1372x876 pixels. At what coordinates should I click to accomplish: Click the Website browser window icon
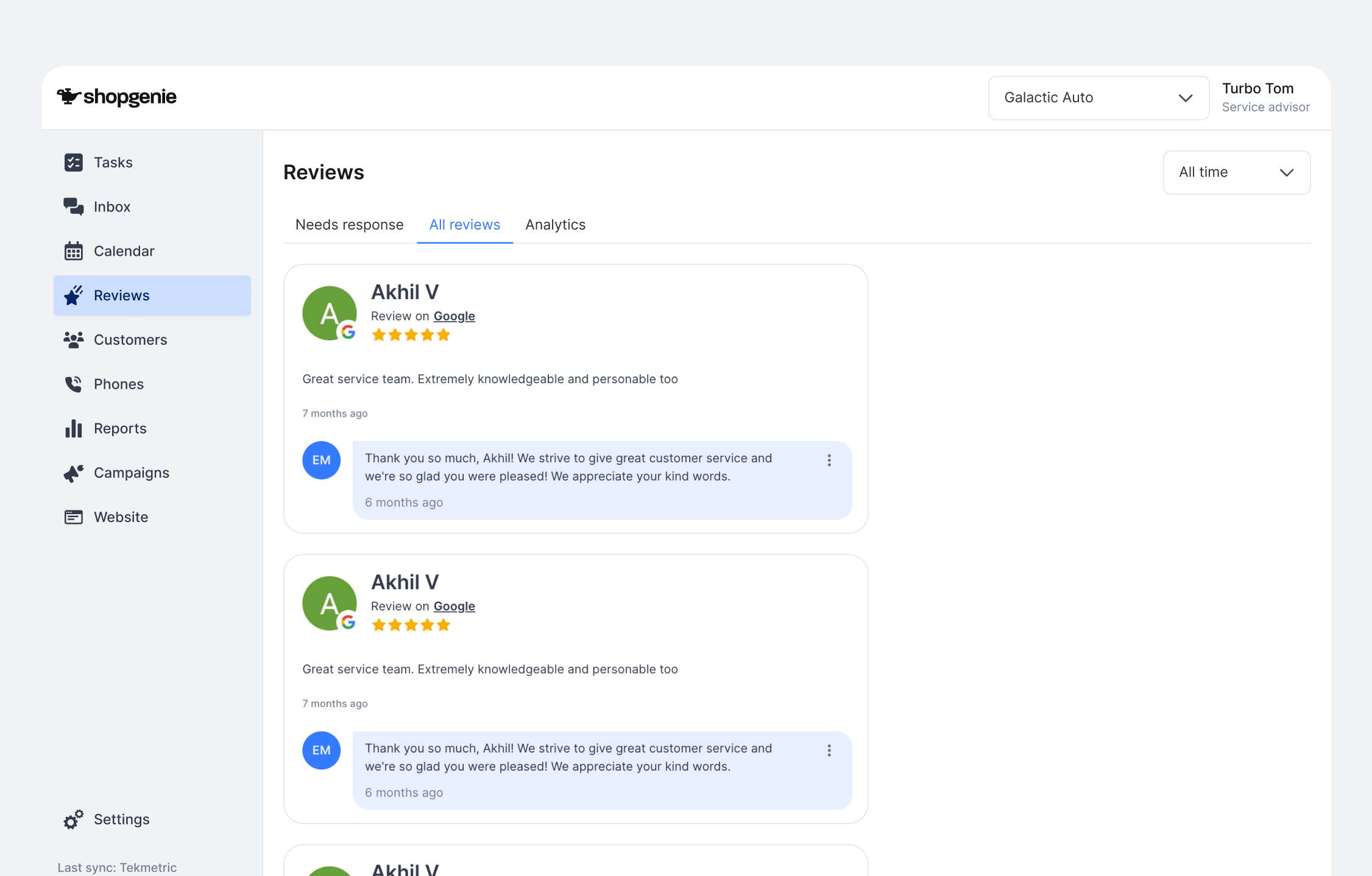pos(73,517)
